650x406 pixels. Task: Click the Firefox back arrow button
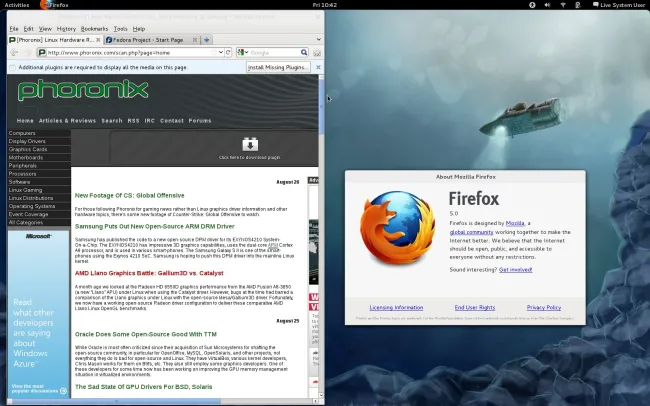point(14,53)
